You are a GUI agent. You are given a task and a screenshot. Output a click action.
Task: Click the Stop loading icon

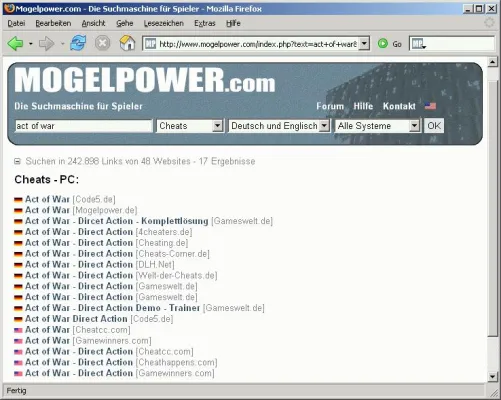103,43
